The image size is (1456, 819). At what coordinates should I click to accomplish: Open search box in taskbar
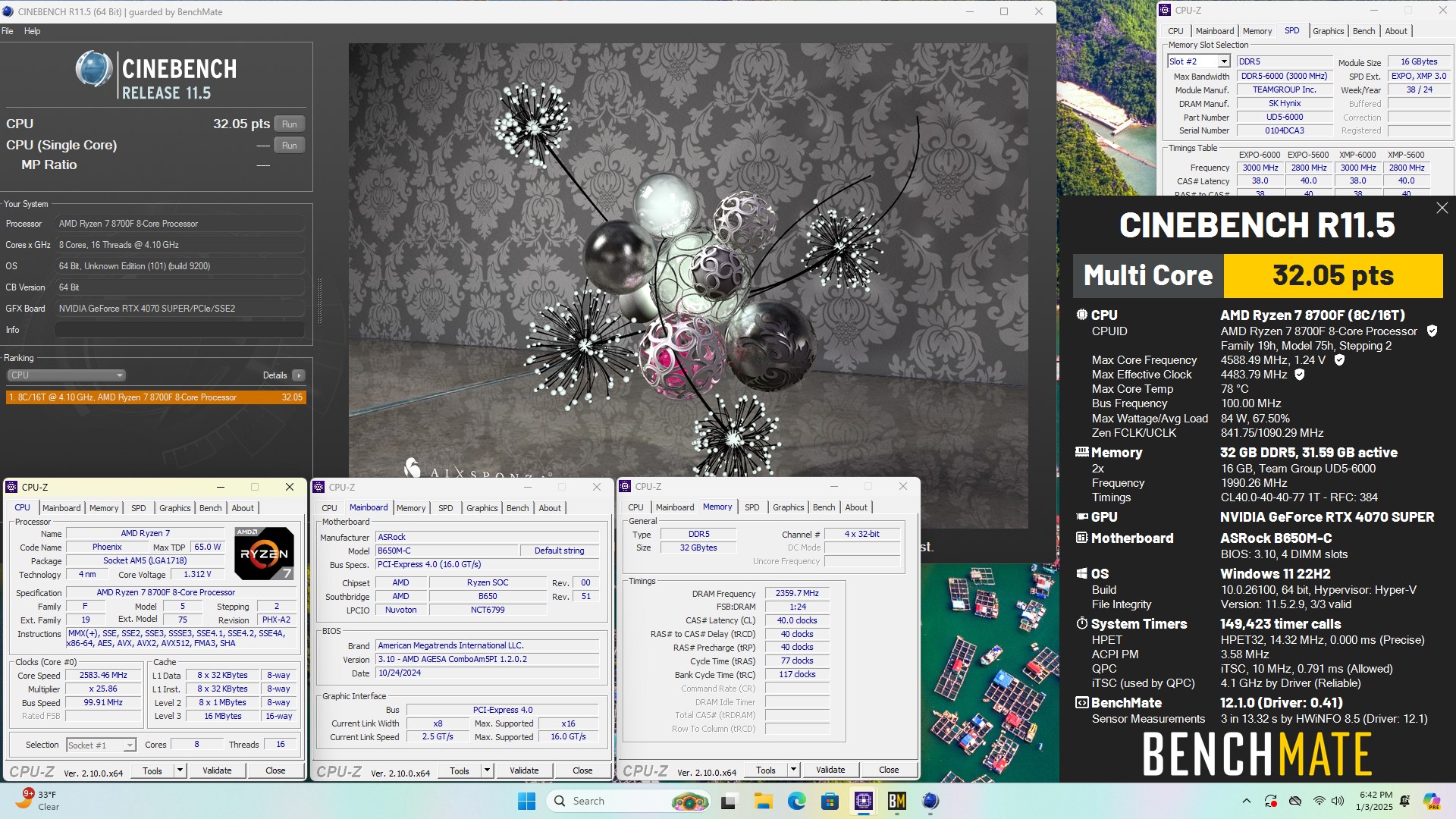[x=629, y=801]
